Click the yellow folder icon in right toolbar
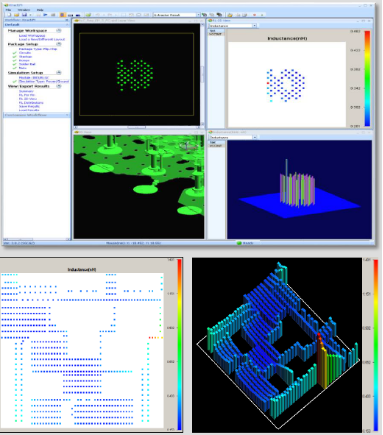 (x=230, y=15)
